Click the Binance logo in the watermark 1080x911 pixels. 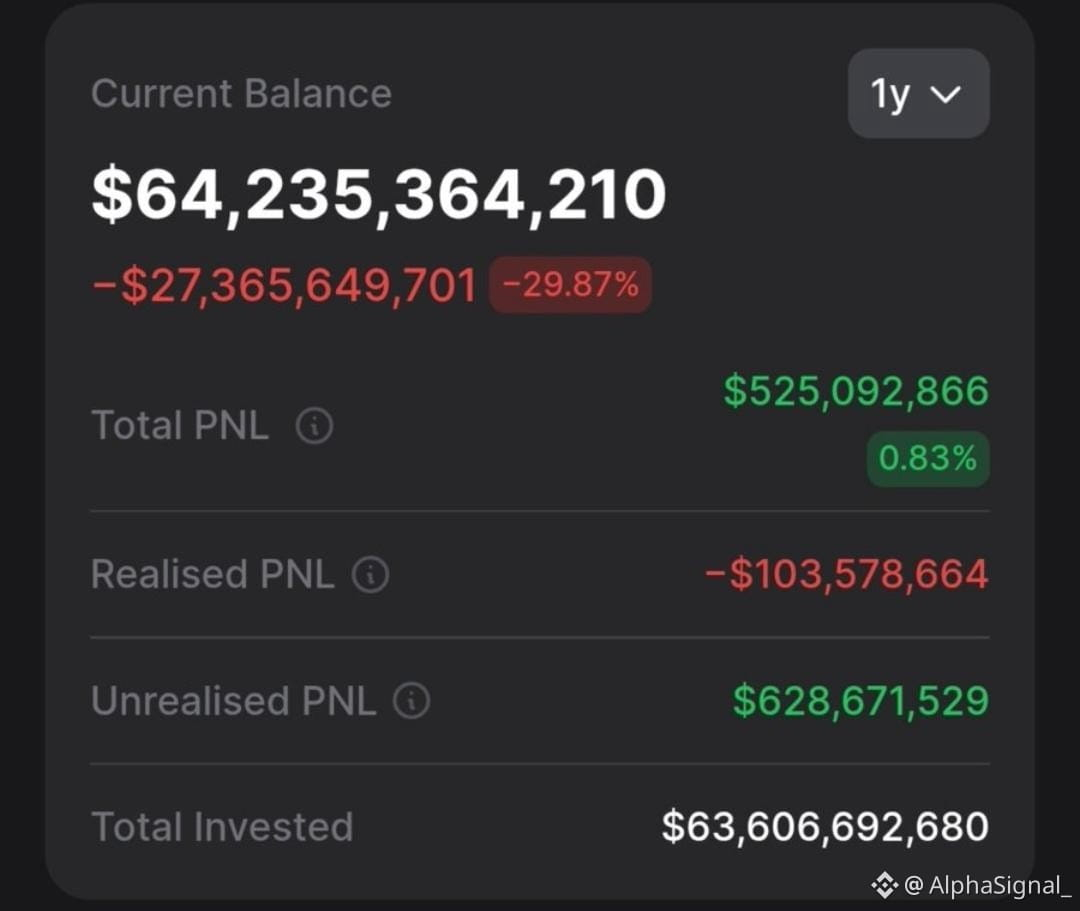coord(884,885)
